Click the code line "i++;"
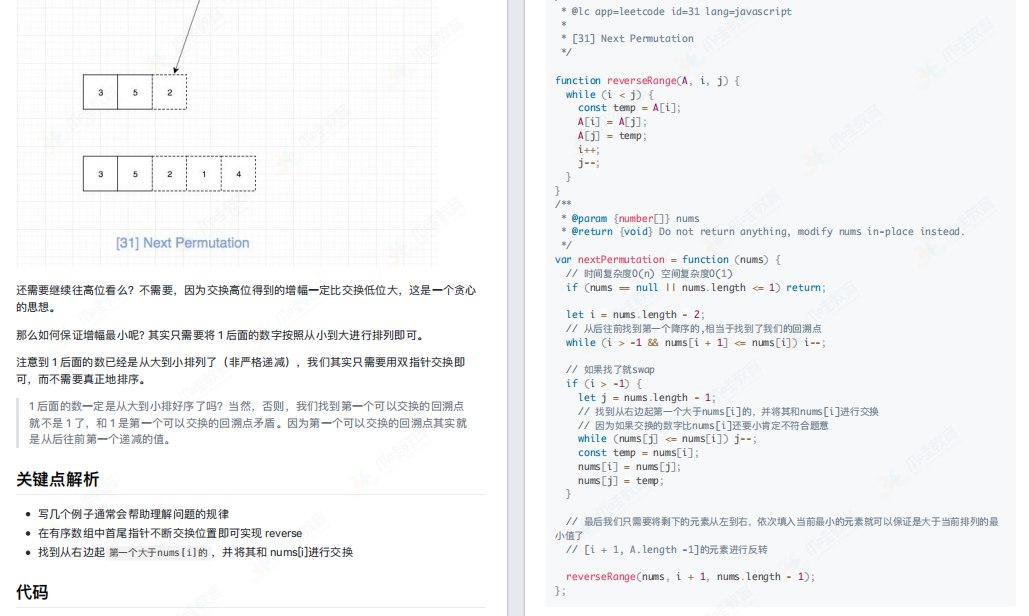This screenshot has height=616, width=1029. pyautogui.click(x=588, y=150)
